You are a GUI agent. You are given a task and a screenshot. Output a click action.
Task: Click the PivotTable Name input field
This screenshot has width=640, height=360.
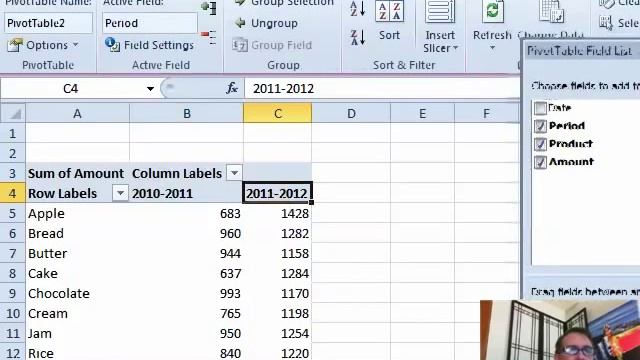click(48, 23)
